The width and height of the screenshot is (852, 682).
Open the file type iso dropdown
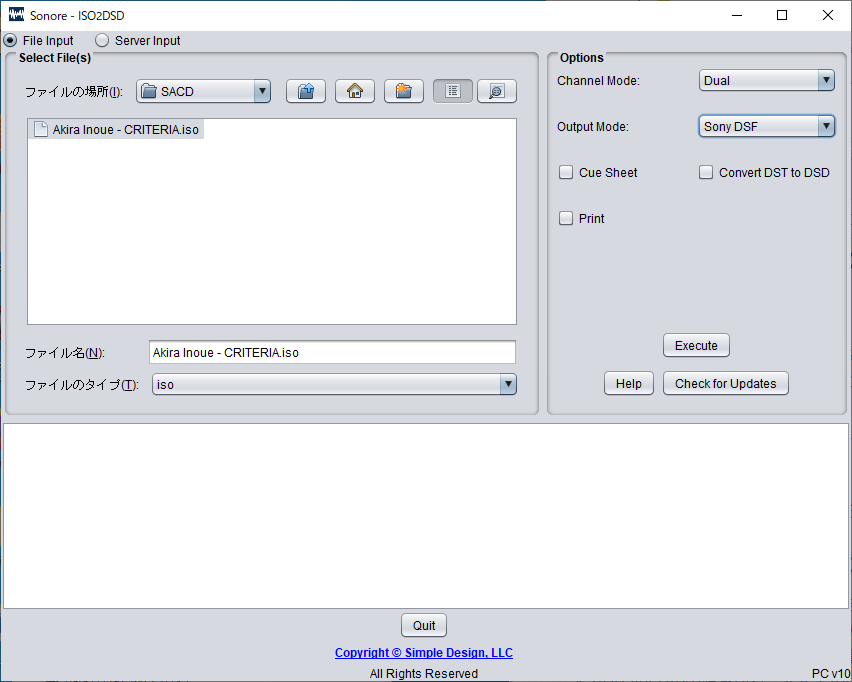(334, 385)
